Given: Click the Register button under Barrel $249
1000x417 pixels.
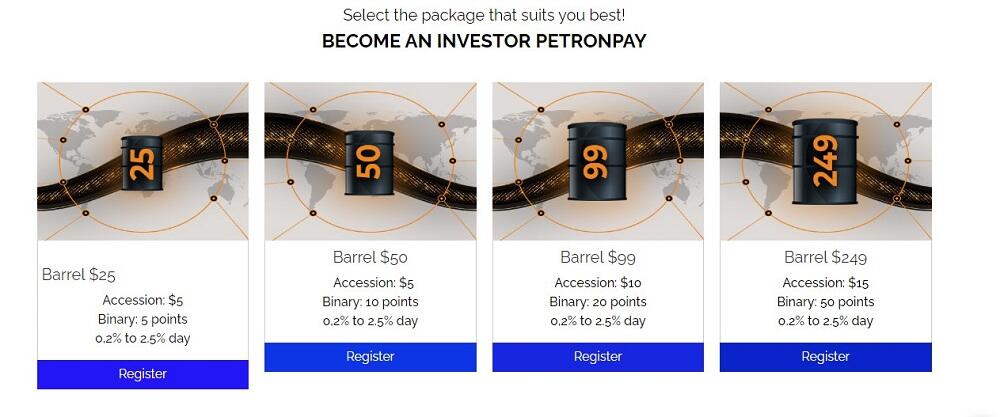Looking at the screenshot, I should (x=826, y=357).
